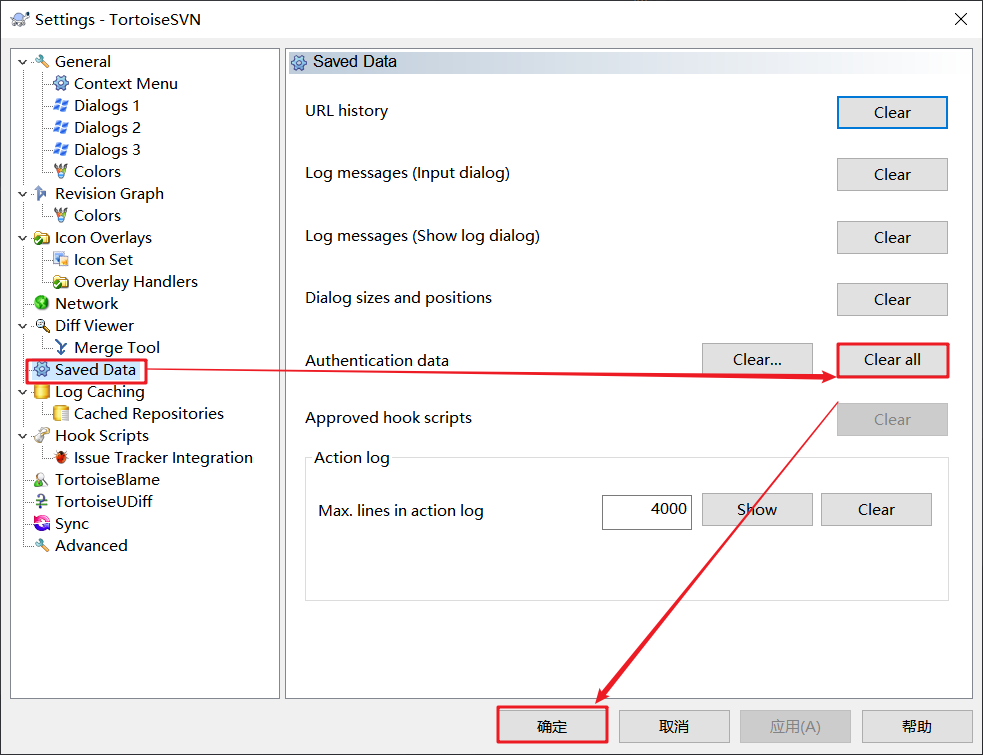The image size is (983, 755).
Task: Click the Advanced wrench icon
Action: 41,546
